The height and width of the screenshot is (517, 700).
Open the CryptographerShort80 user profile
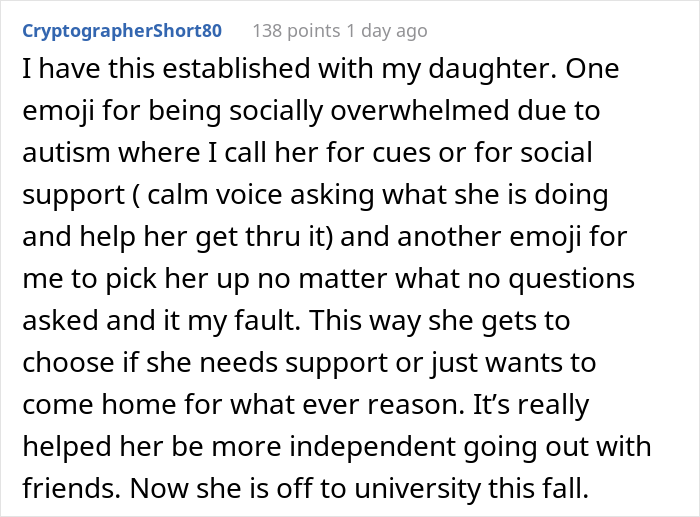click(122, 30)
